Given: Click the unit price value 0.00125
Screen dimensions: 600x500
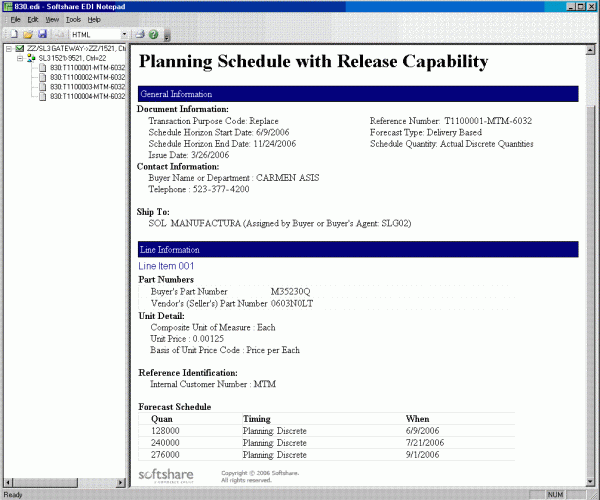Looking at the screenshot, I should 208,339.
